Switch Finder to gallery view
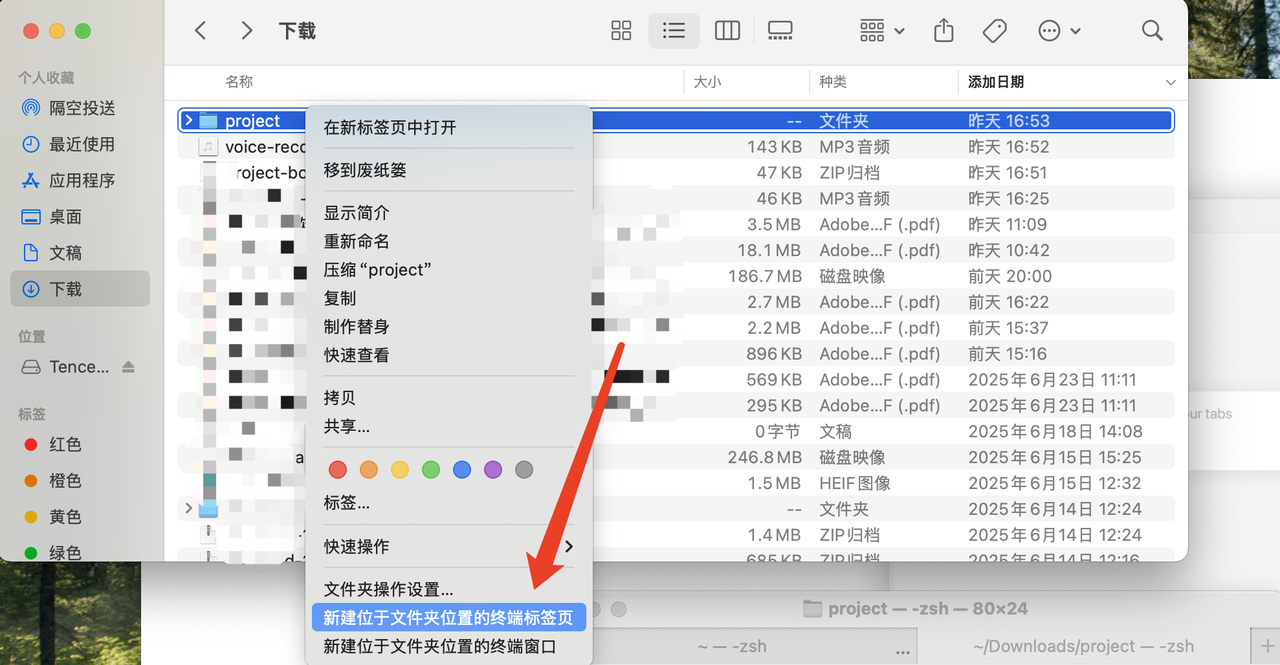 780,31
